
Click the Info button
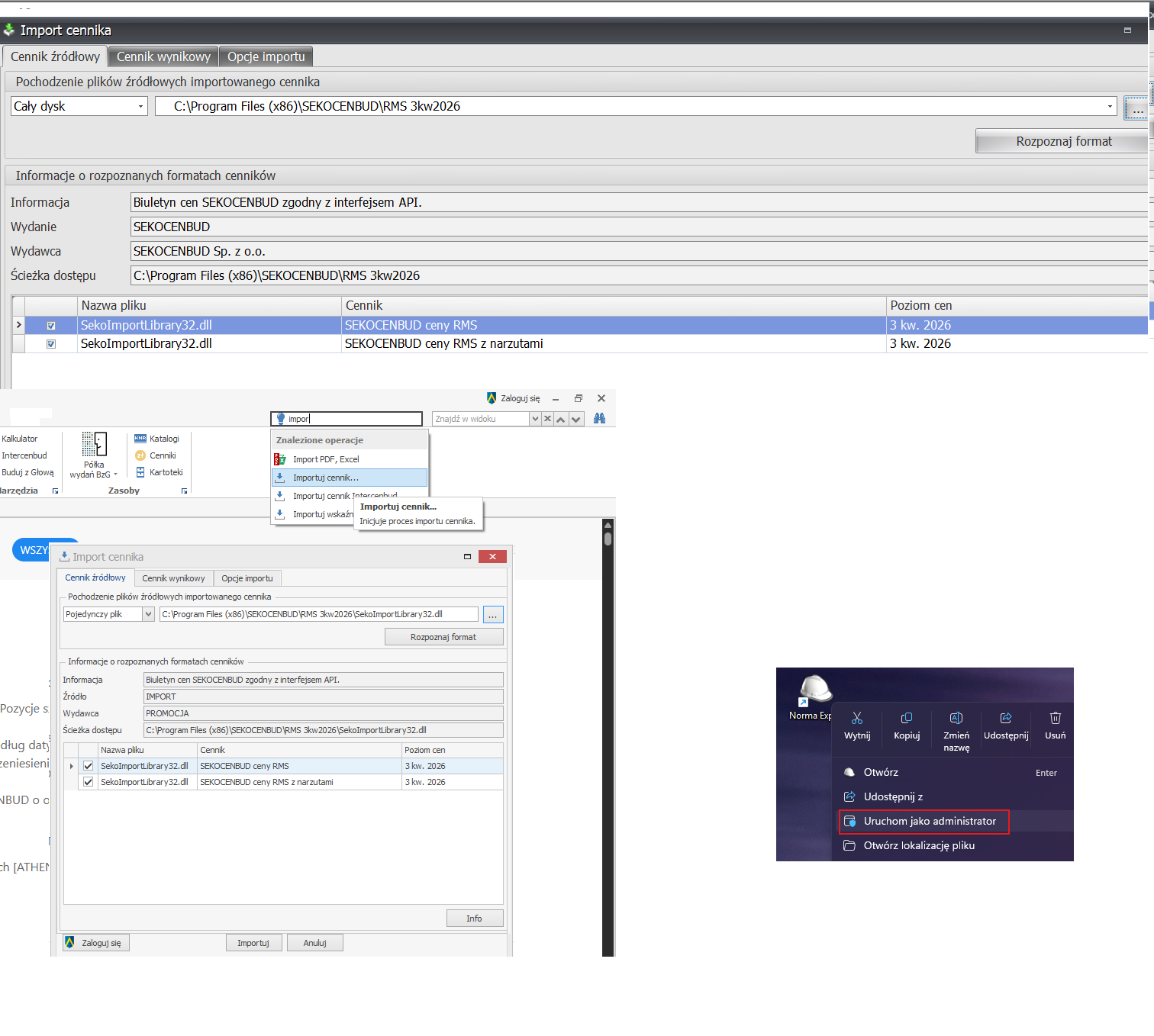[474, 919]
